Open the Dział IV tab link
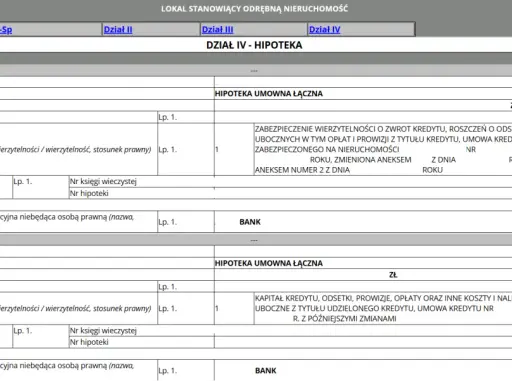The image size is (512, 384). coord(325,30)
